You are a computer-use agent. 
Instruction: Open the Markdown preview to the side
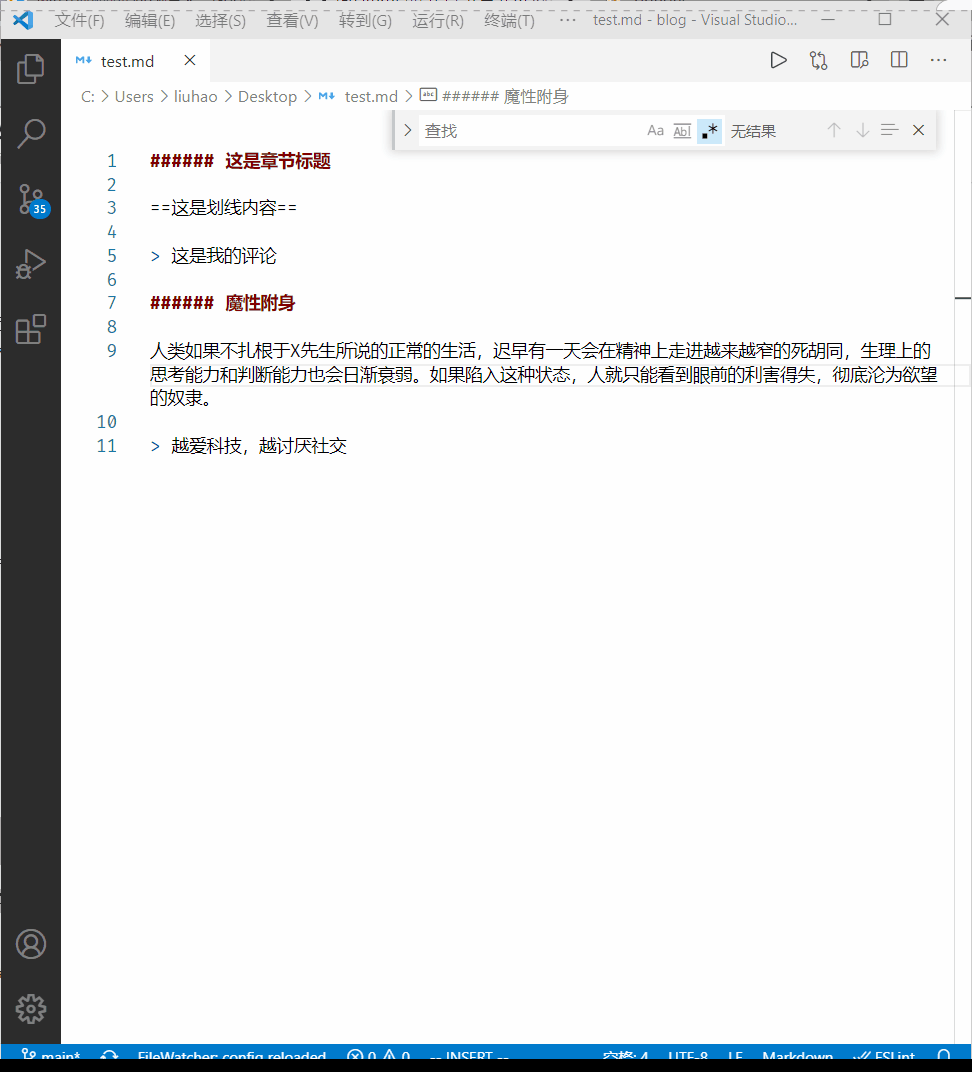[x=859, y=60]
